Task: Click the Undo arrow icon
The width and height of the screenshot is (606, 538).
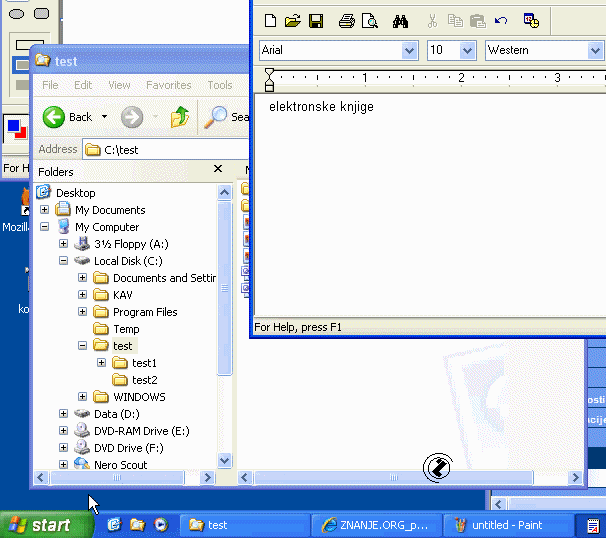Action: coord(501,21)
